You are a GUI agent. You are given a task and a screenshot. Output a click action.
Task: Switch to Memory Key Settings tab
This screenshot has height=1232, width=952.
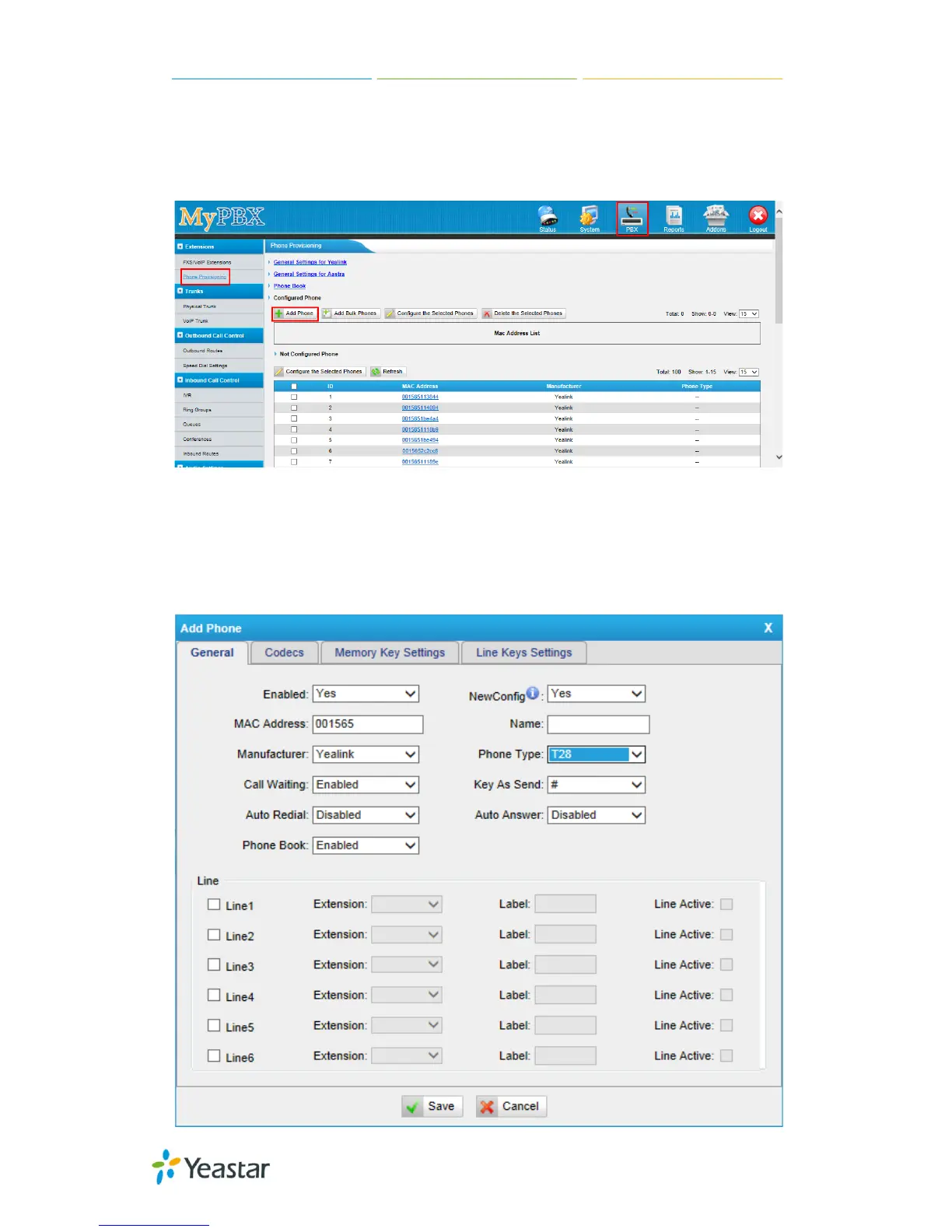tap(390, 653)
